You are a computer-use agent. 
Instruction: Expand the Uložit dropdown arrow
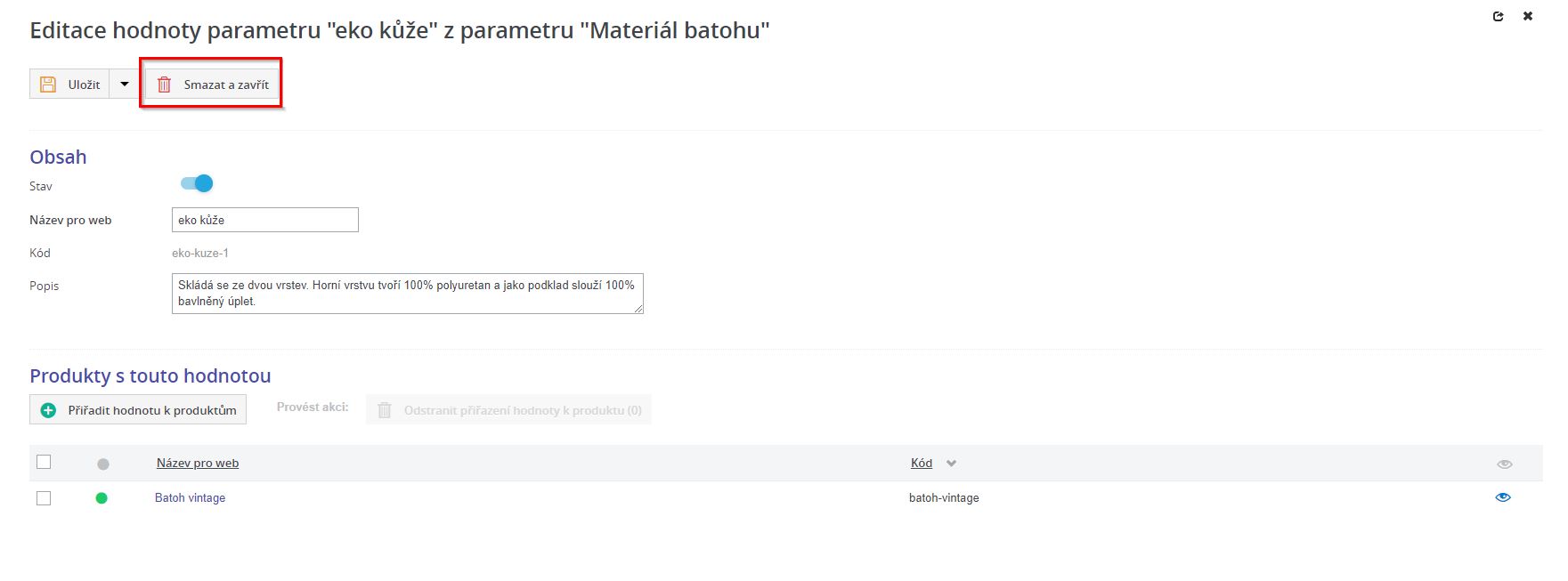click(125, 85)
